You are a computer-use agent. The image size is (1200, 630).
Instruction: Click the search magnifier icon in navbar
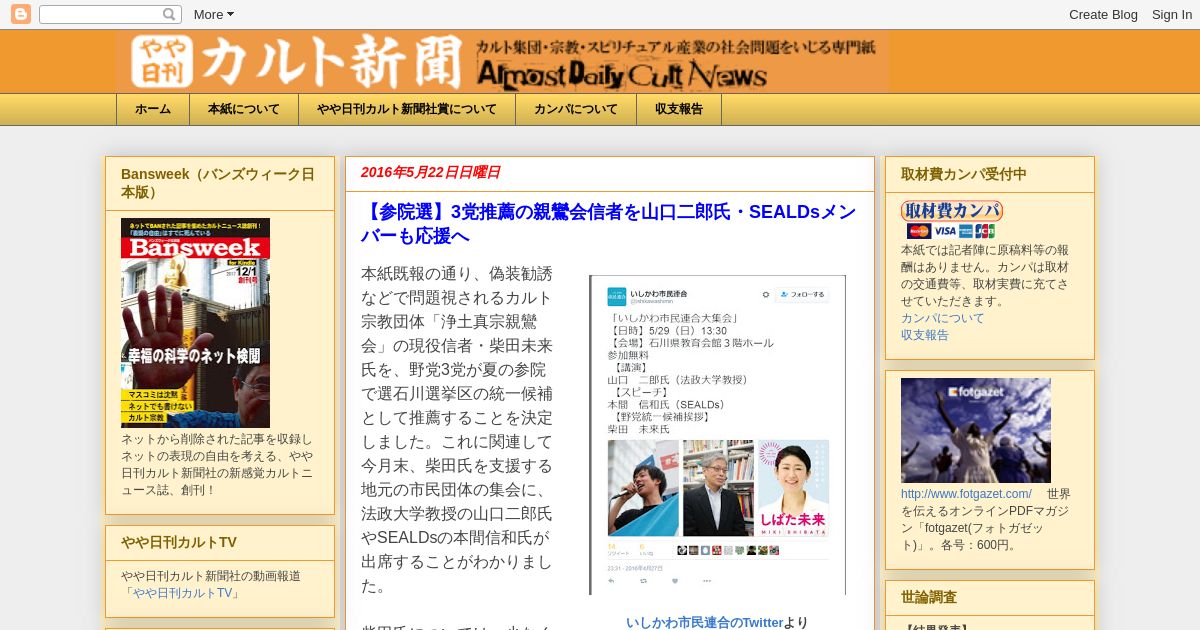[x=171, y=14]
